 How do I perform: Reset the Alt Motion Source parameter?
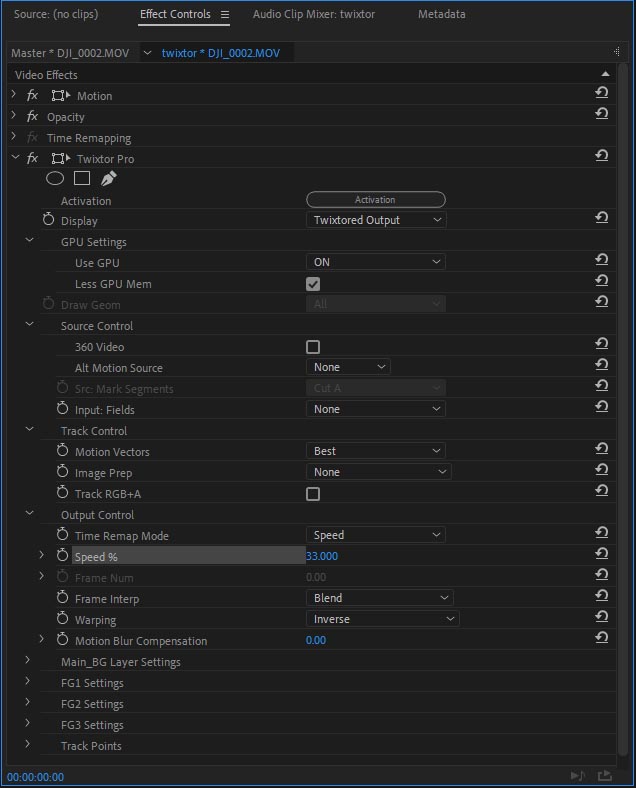tap(601, 364)
